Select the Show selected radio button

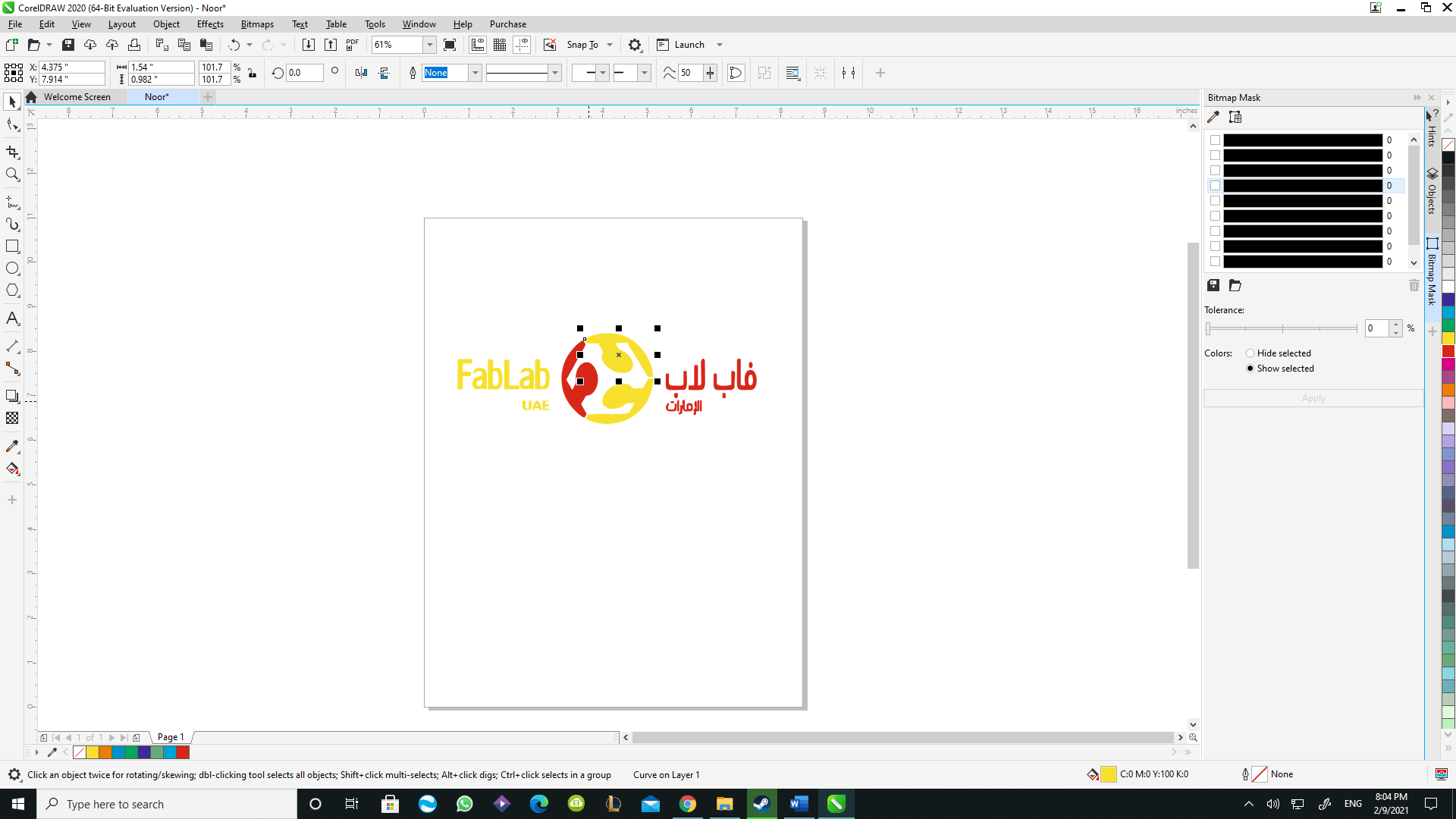pyautogui.click(x=1250, y=369)
